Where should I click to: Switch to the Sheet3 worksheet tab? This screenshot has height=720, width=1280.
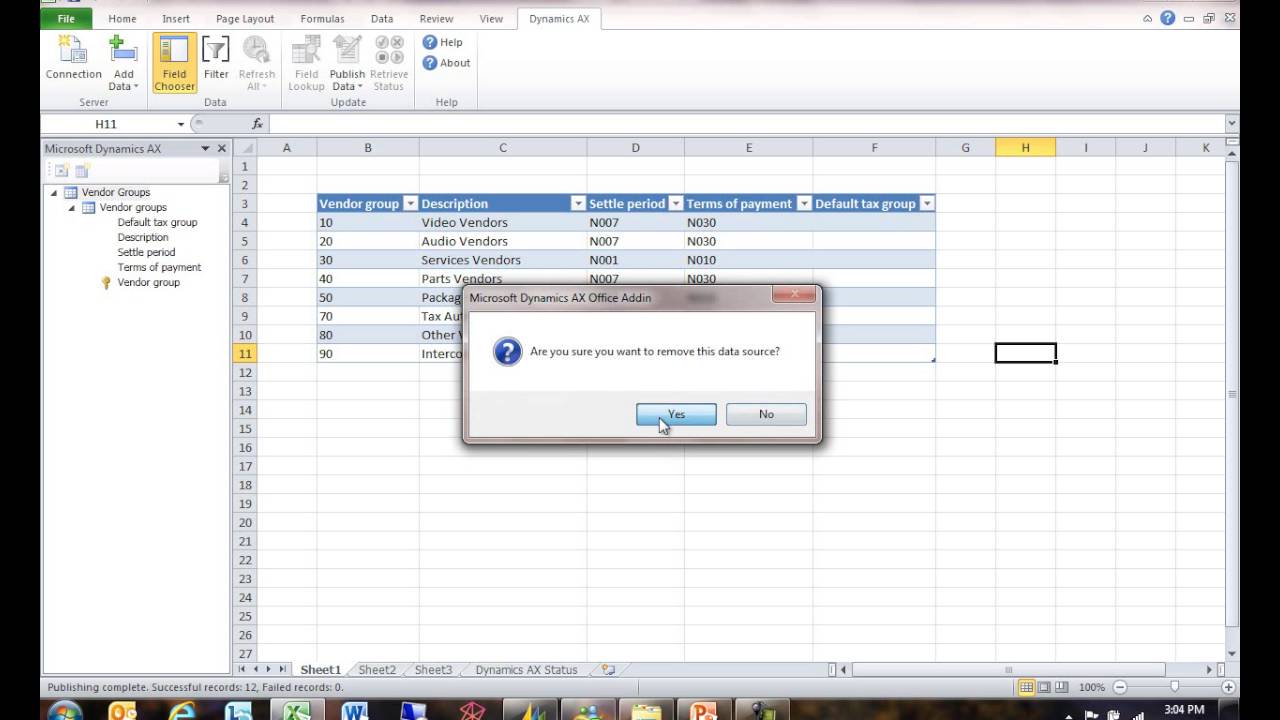[433, 670]
